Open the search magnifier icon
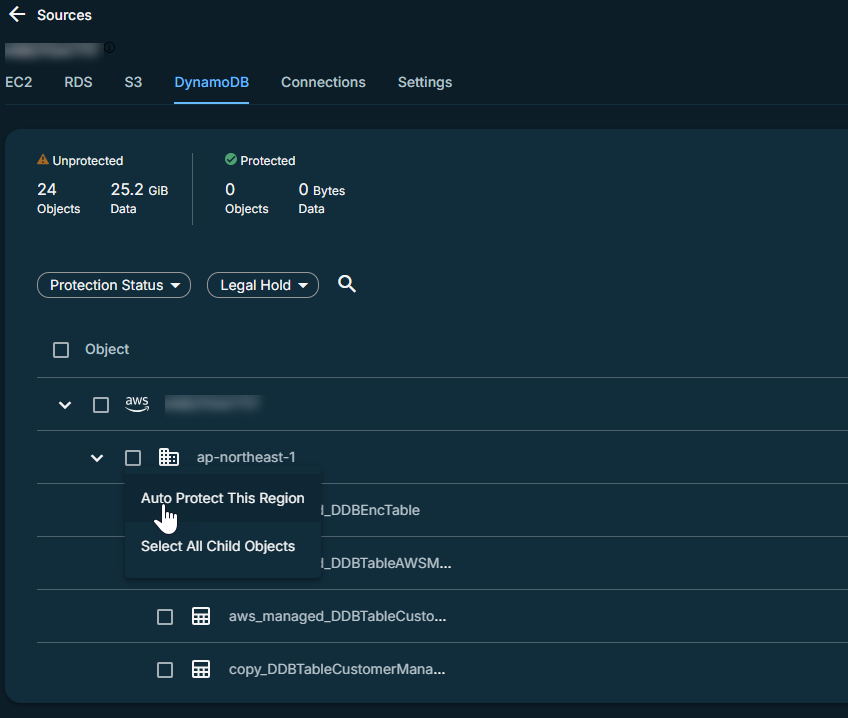The image size is (848, 718). pyautogui.click(x=347, y=284)
